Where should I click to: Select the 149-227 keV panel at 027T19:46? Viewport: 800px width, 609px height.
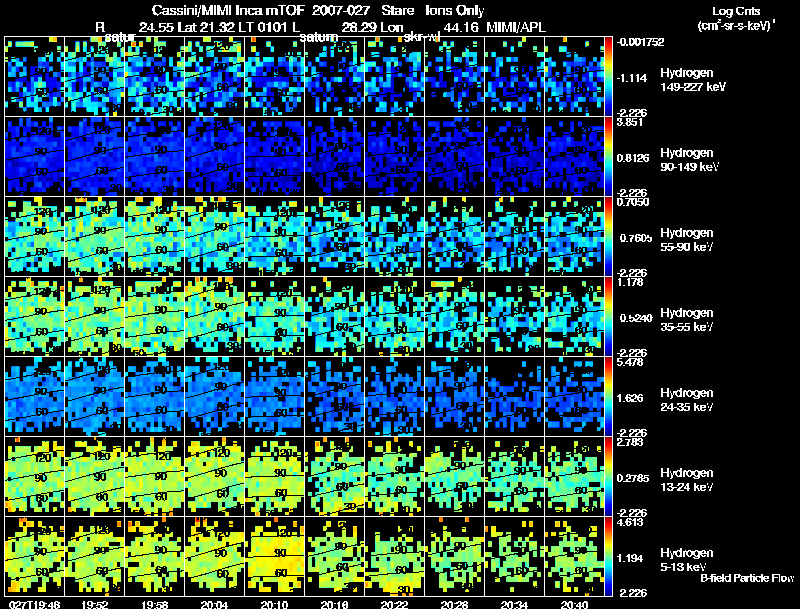click(34, 77)
